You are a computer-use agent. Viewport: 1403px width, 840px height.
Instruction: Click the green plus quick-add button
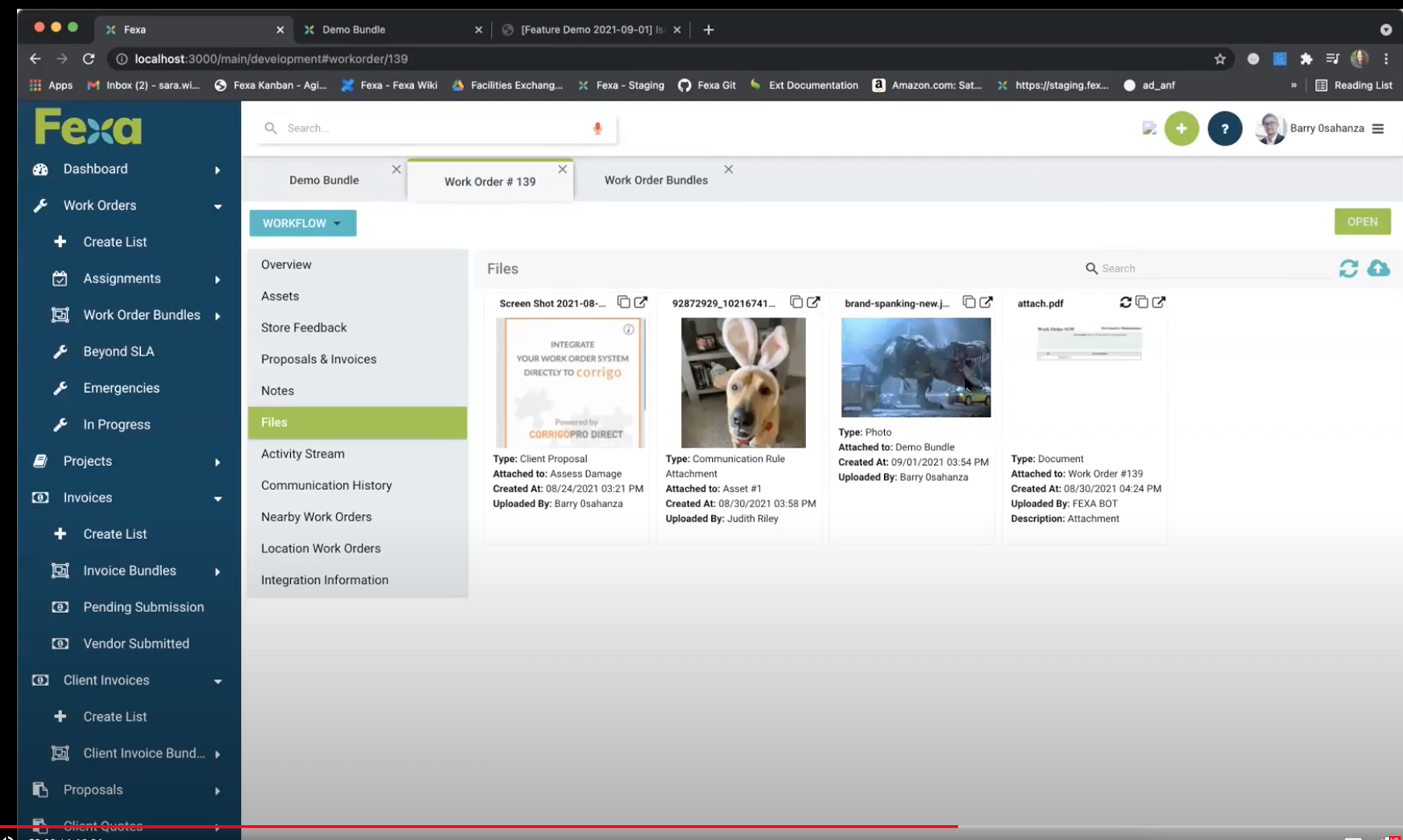pyautogui.click(x=1180, y=128)
